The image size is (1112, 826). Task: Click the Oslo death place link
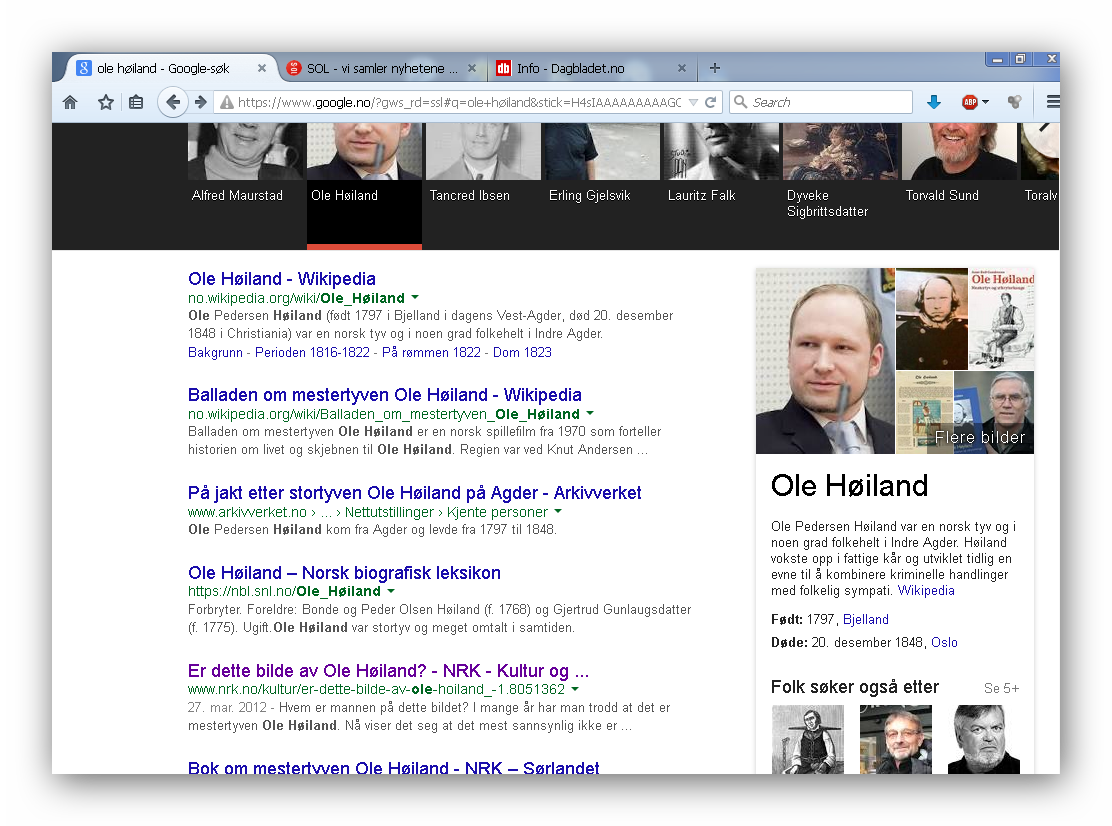(944, 642)
